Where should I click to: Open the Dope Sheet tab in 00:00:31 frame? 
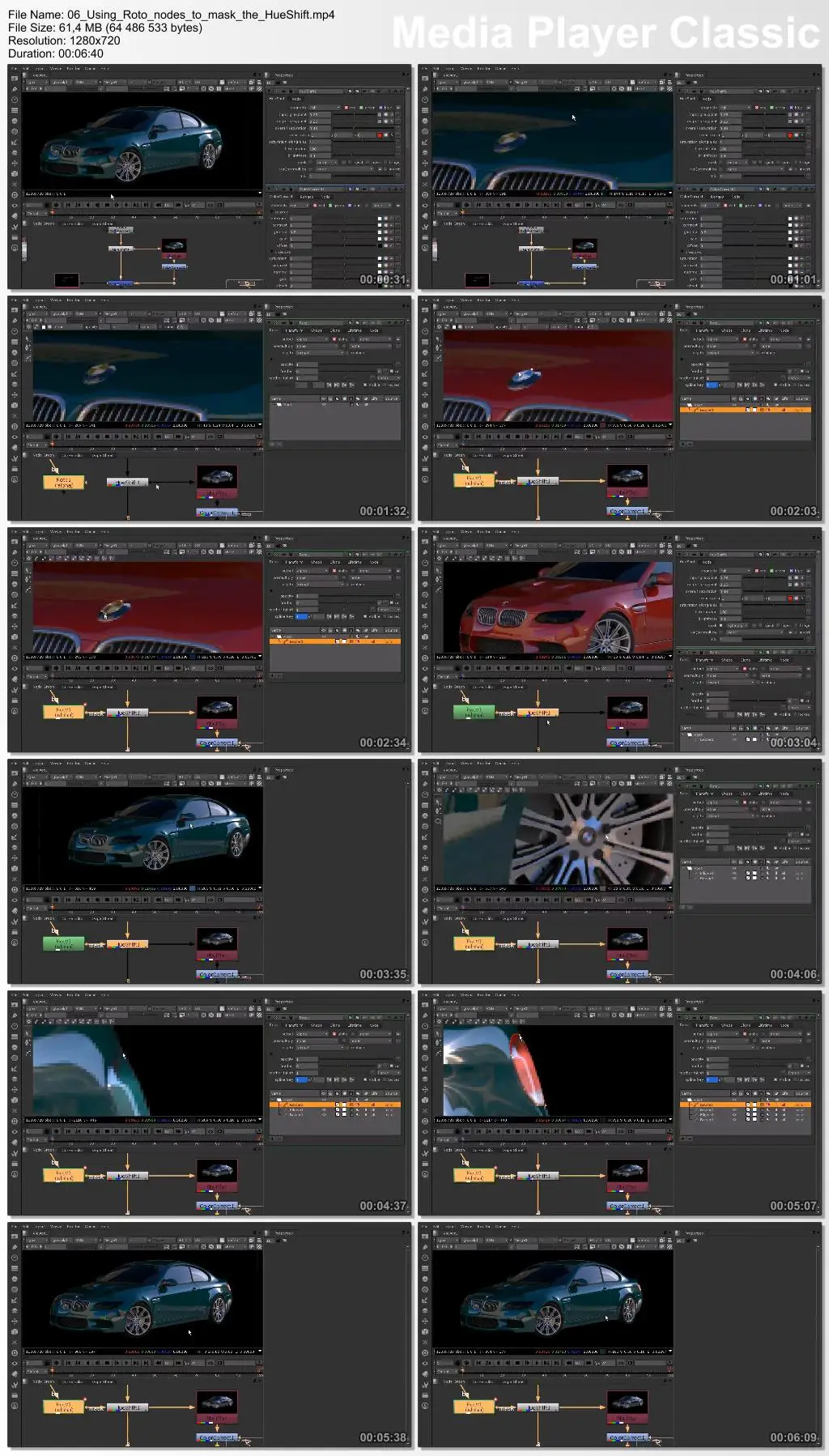click(x=102, y=224)
